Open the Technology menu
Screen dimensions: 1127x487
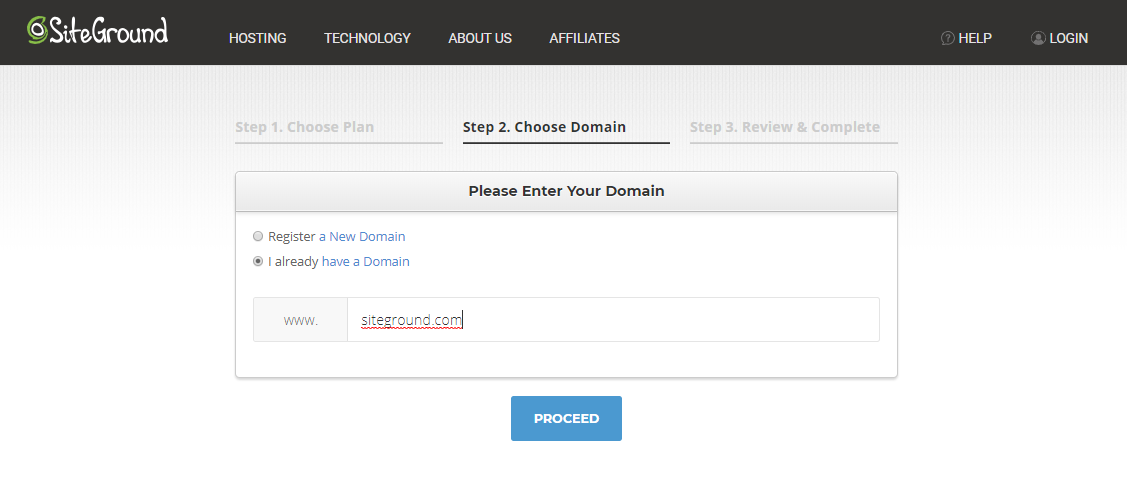pyautogui.click(x=367, y=38)
